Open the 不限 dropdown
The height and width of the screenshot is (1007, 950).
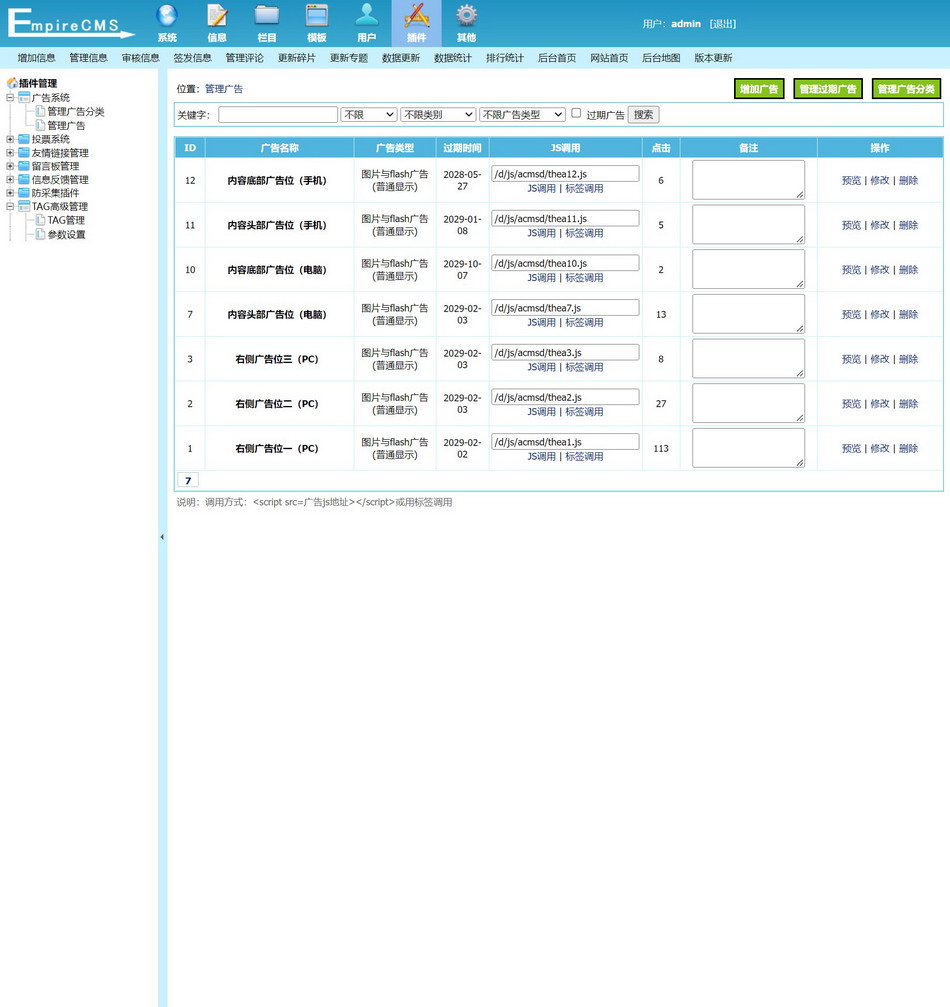pyautogui.click(x=369, y=114)
